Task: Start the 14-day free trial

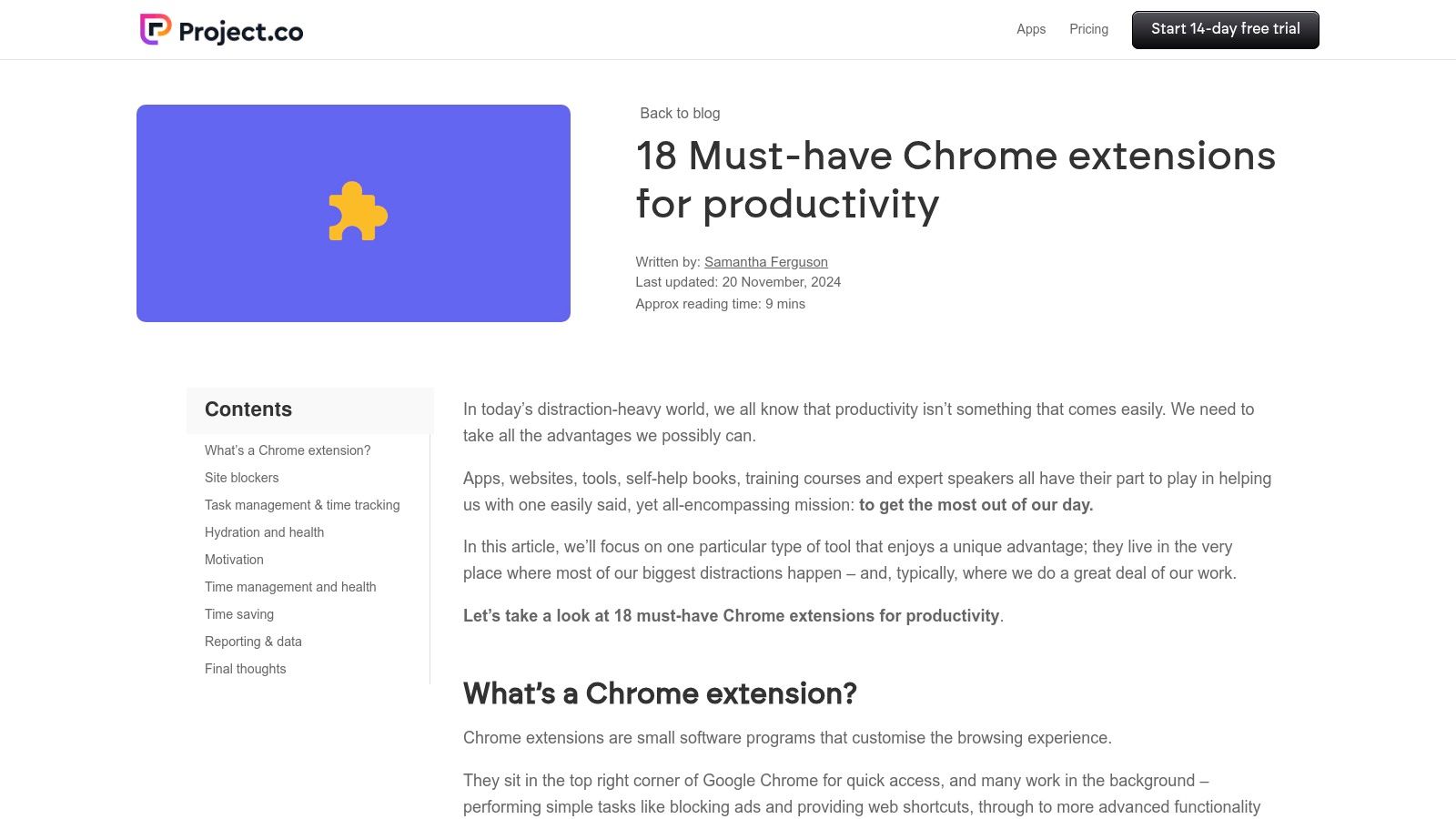Action: [1225, 30]
